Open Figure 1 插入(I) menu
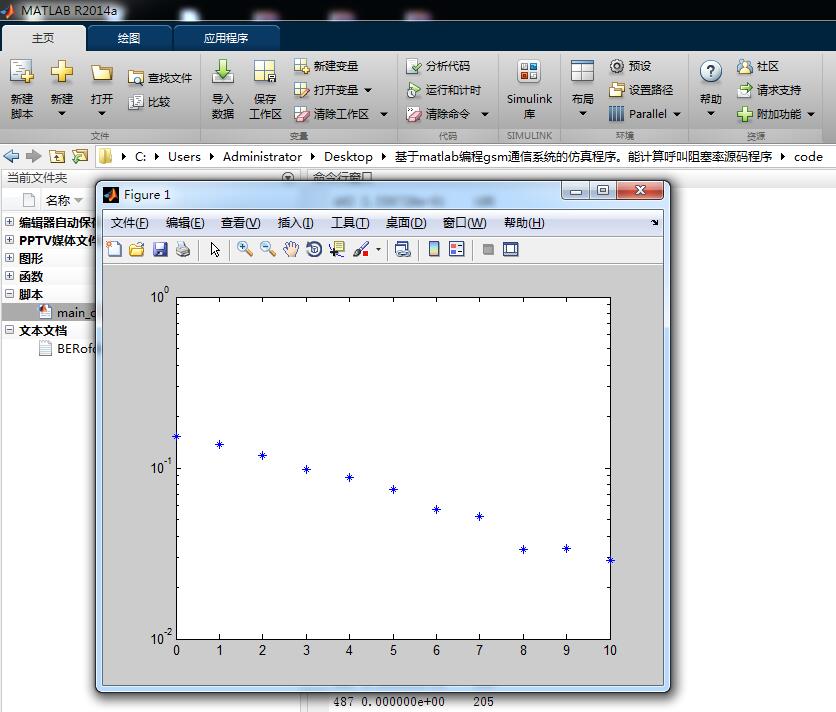836x712 pixels. pos(295,223)
